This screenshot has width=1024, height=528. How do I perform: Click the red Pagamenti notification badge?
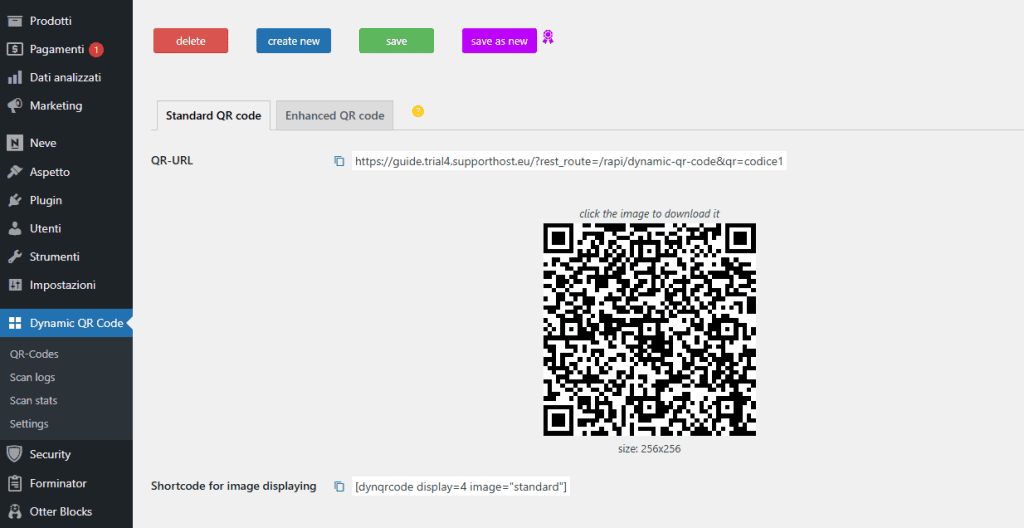tap(96, 49)
